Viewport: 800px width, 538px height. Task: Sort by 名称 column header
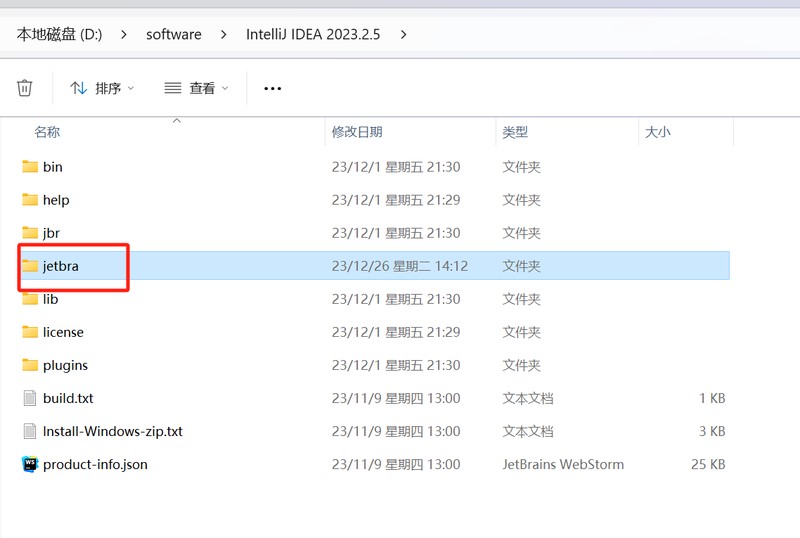coord(47,132)
